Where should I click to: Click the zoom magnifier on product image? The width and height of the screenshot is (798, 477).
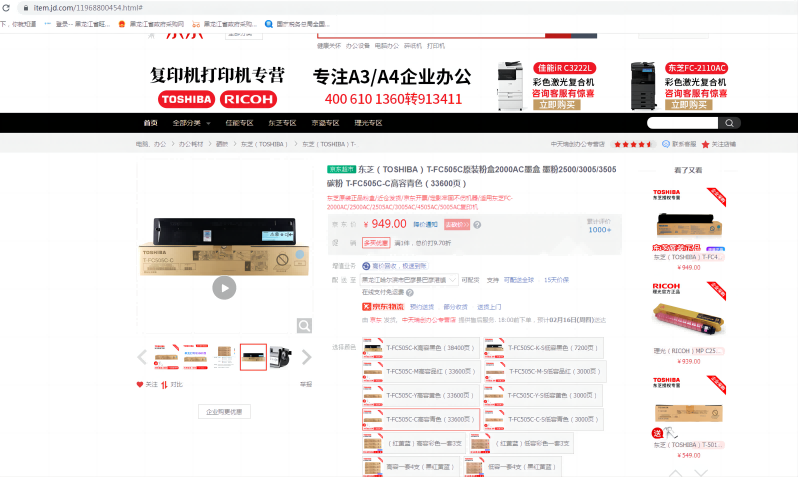pos(304,326)
